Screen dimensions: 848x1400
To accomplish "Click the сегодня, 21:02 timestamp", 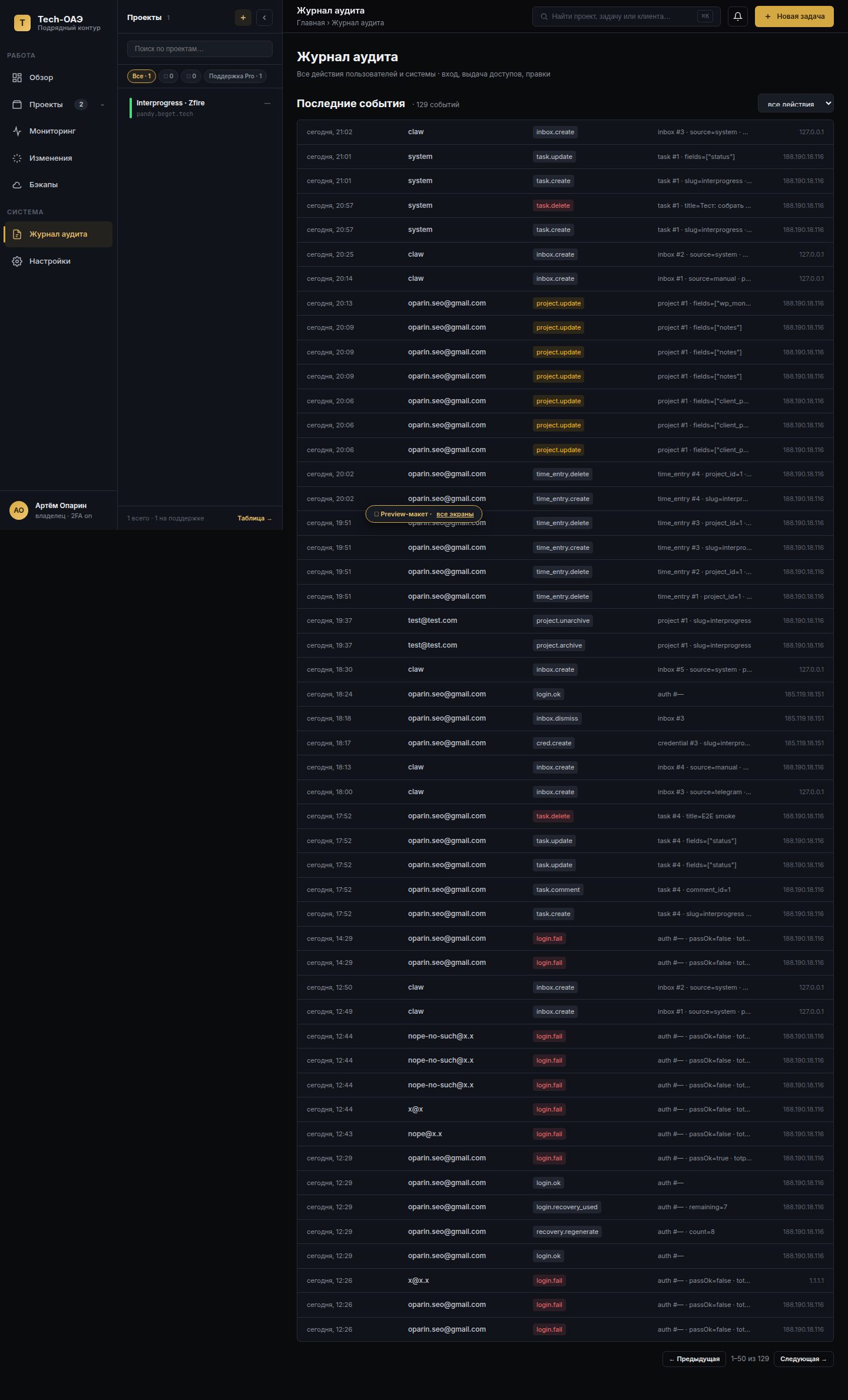I will coord(330,132).
